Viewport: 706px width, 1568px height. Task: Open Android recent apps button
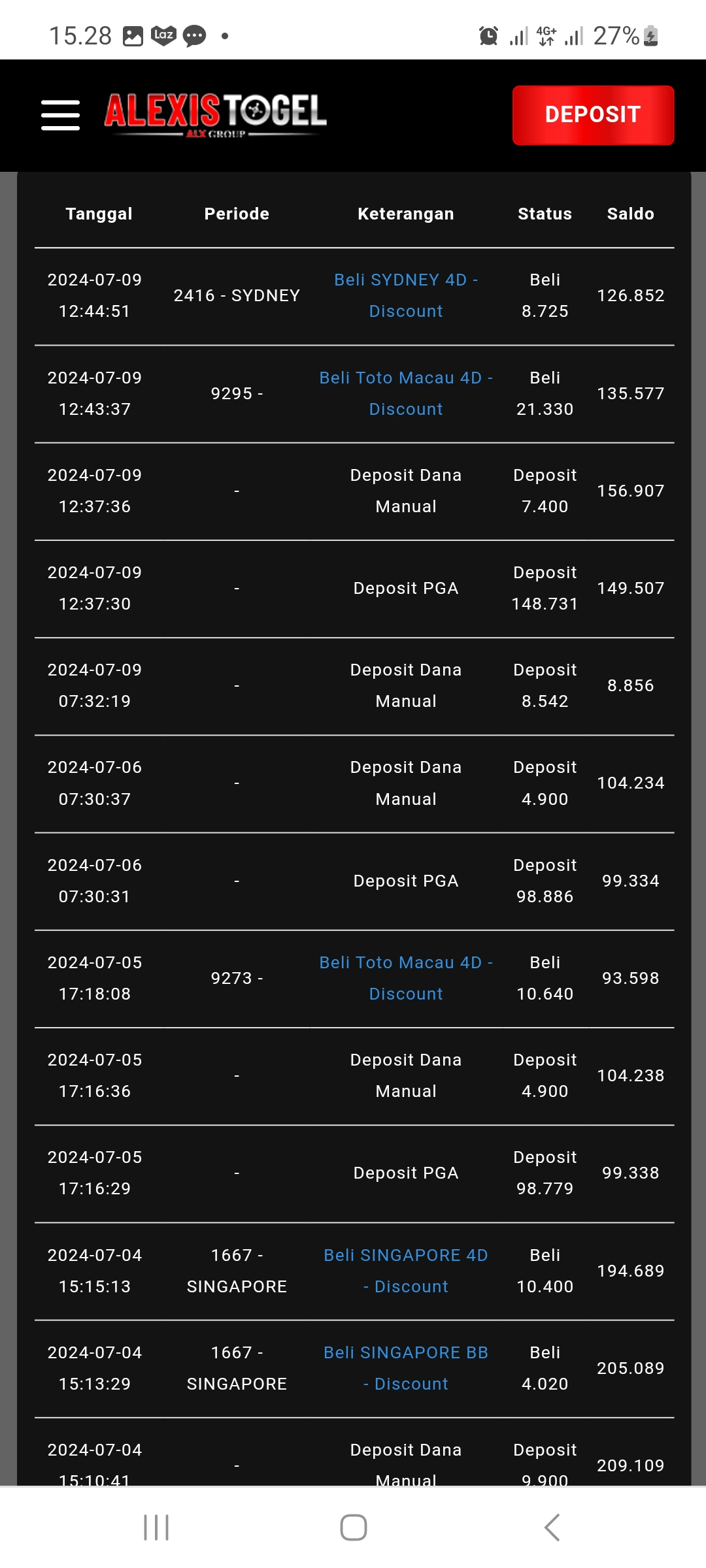click(156, 1527)
